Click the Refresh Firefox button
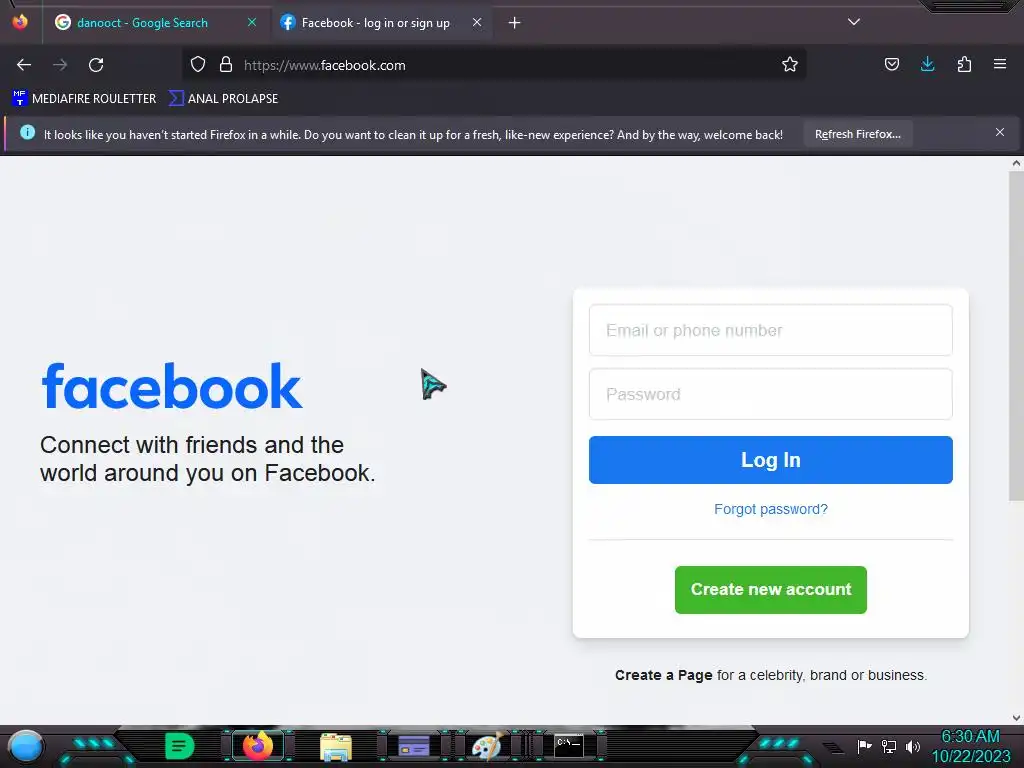This screenshot has height=768, width=1024. 857,134
